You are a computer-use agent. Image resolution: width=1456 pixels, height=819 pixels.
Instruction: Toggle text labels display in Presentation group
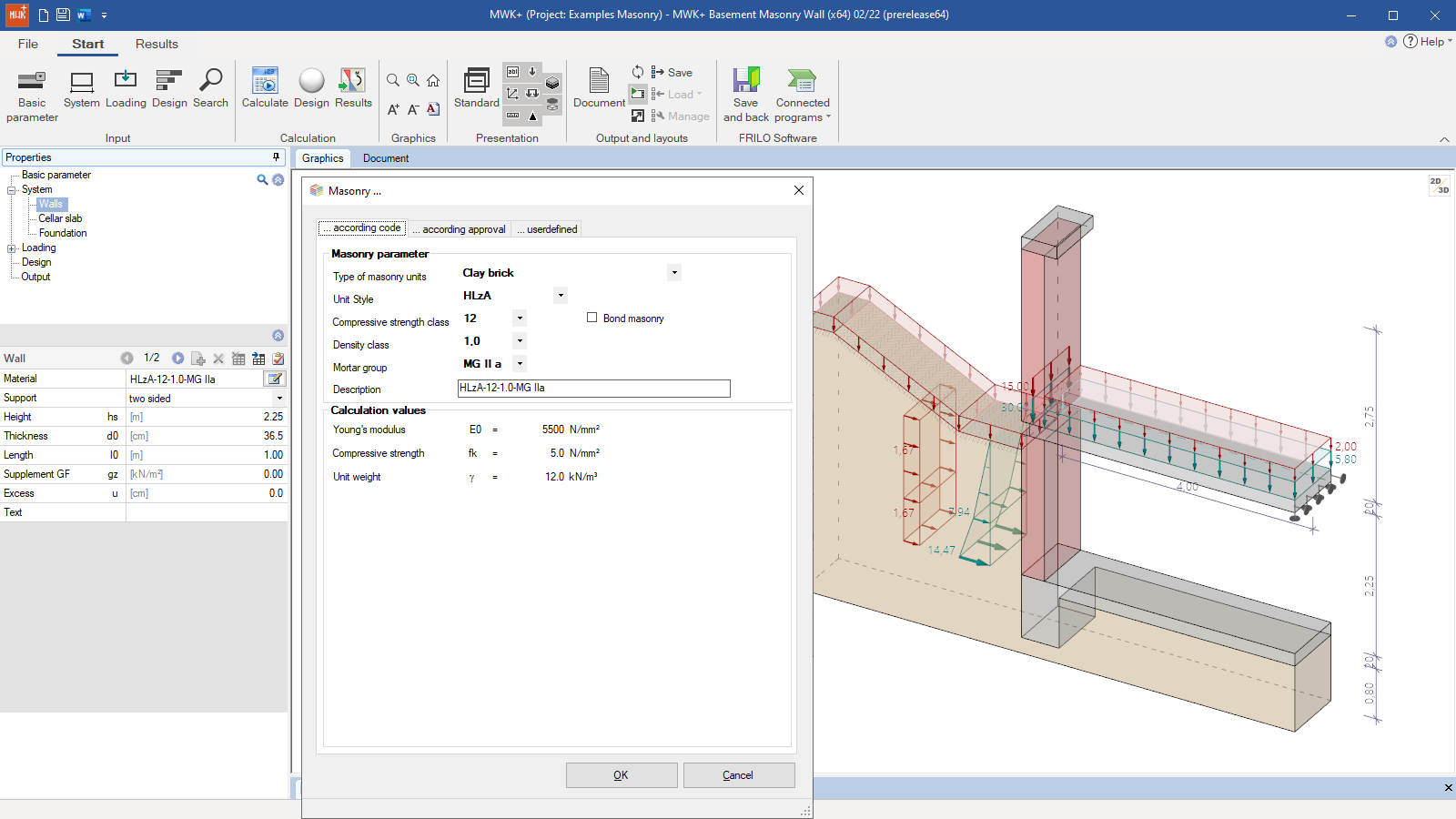512,72
